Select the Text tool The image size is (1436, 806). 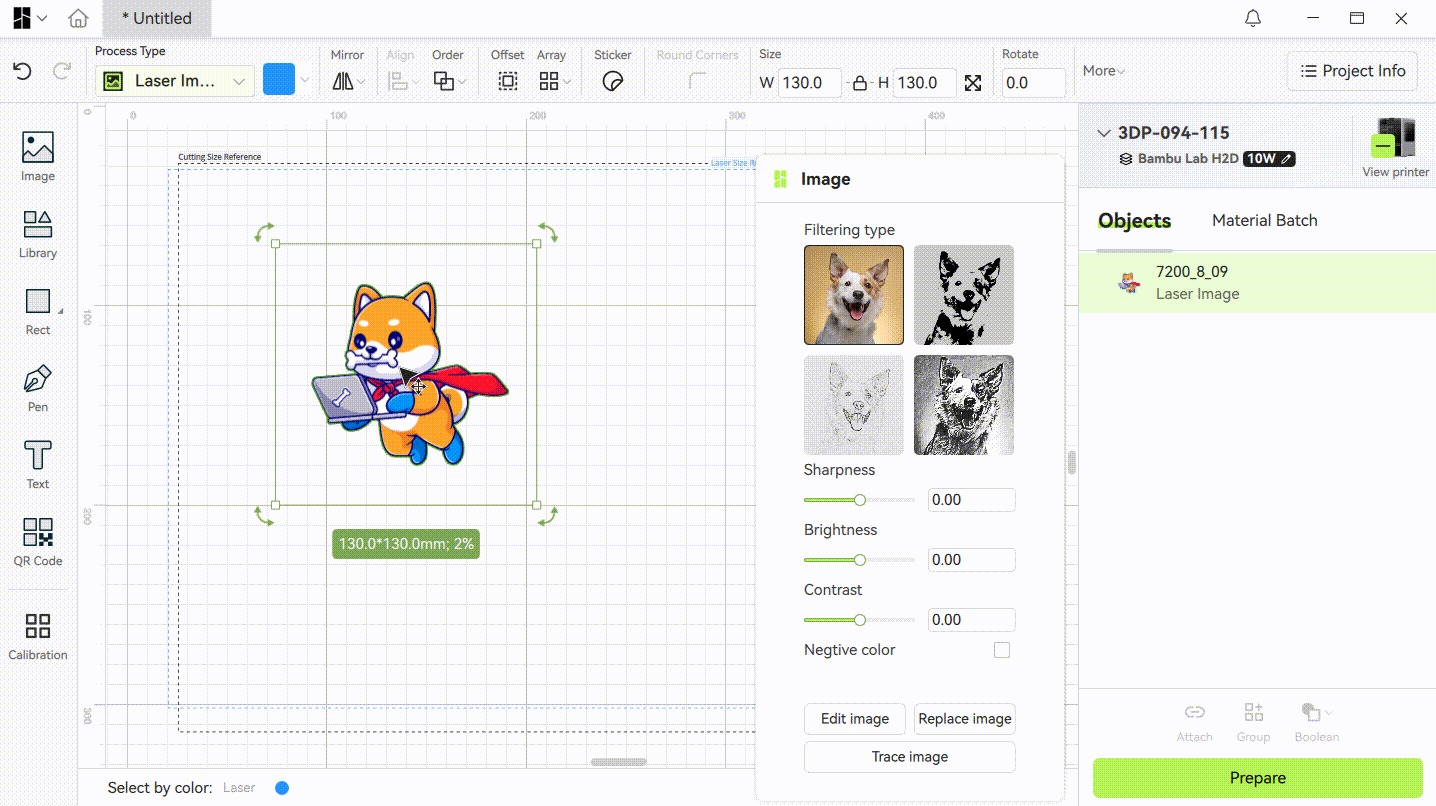pyautogui.click(x=38, y=465)
